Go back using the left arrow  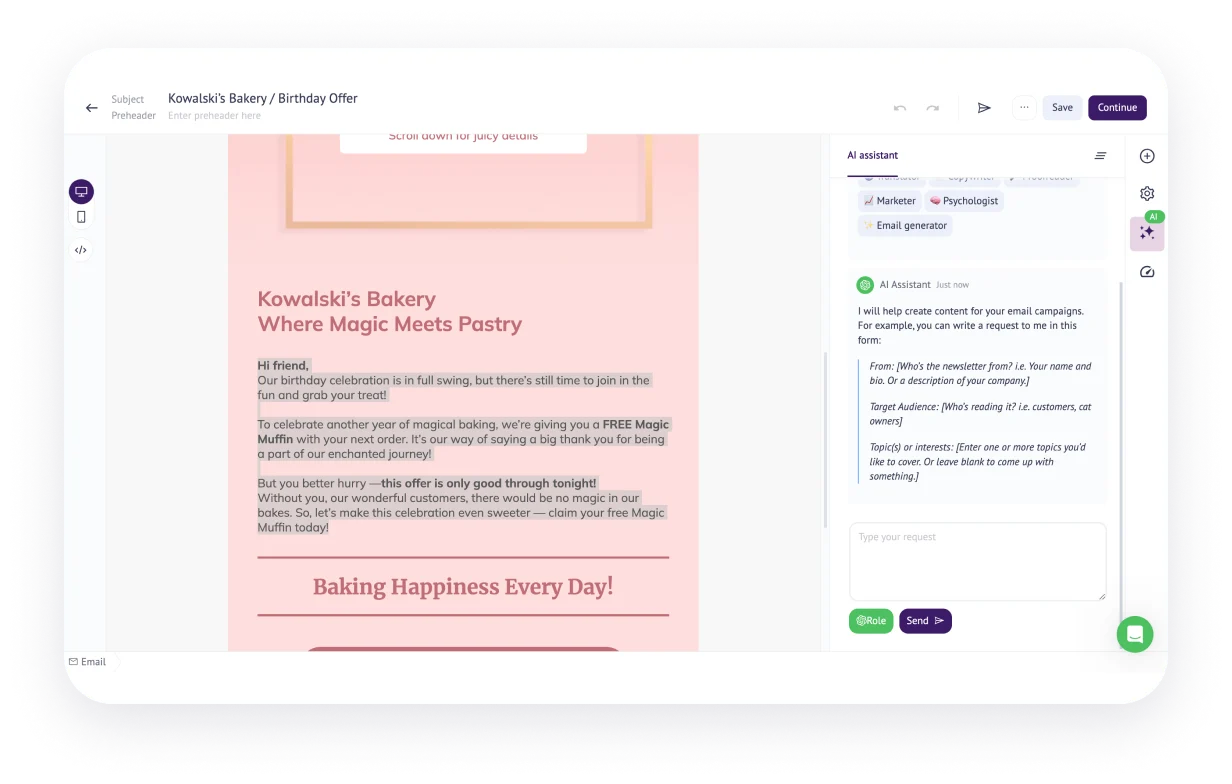click(92, 108)
